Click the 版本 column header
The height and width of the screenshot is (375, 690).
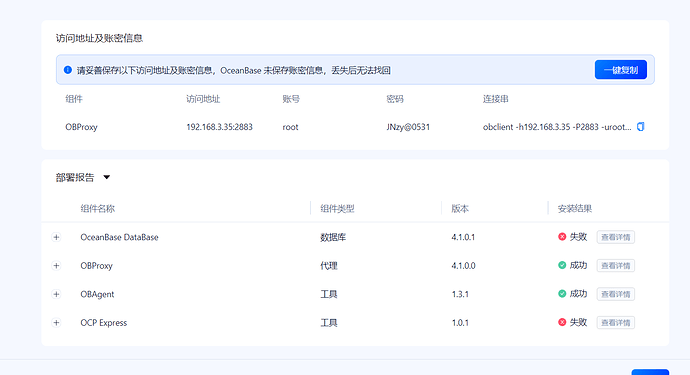460,209
